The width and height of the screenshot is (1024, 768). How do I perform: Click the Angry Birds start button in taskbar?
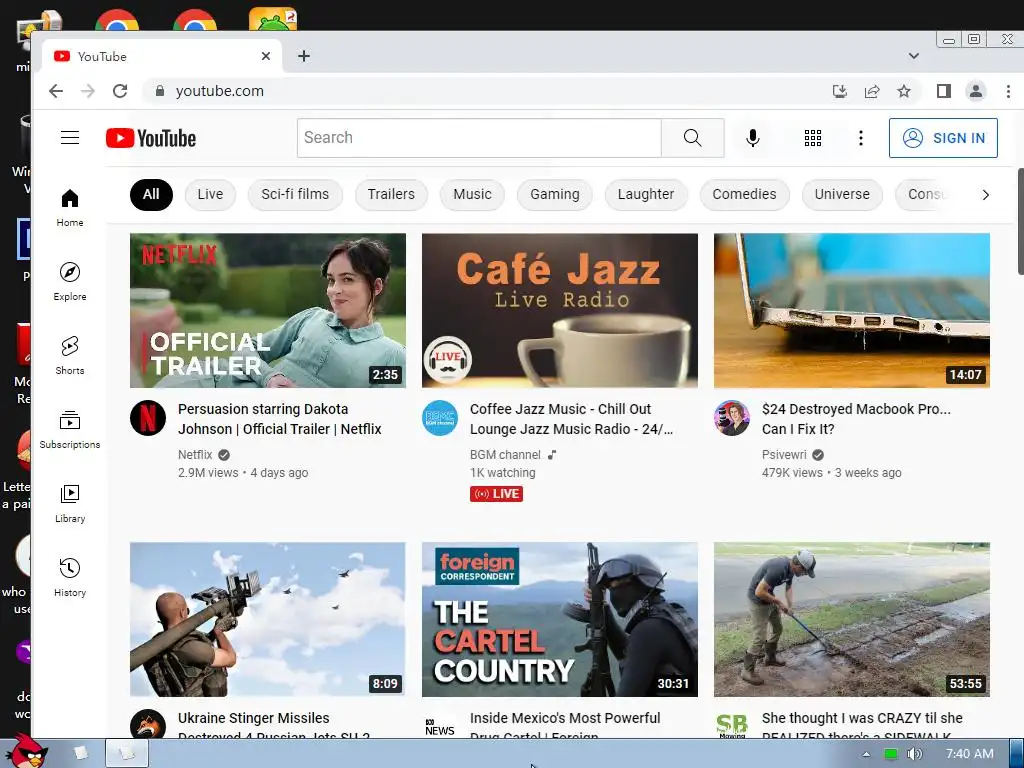[x=25, y=753]
